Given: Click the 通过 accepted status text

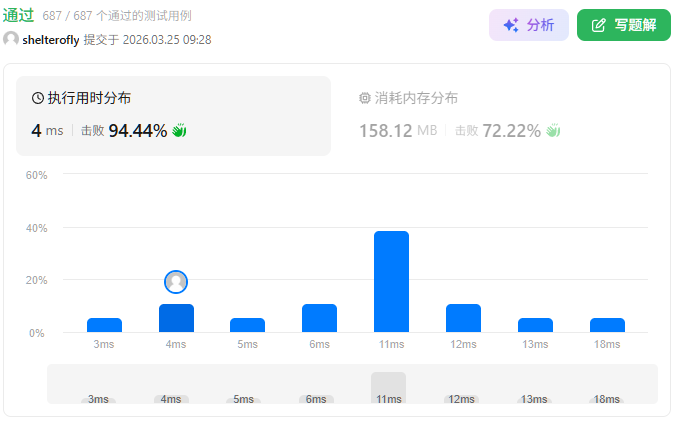Looking at the screenshot, I should [x=19, y=15].
